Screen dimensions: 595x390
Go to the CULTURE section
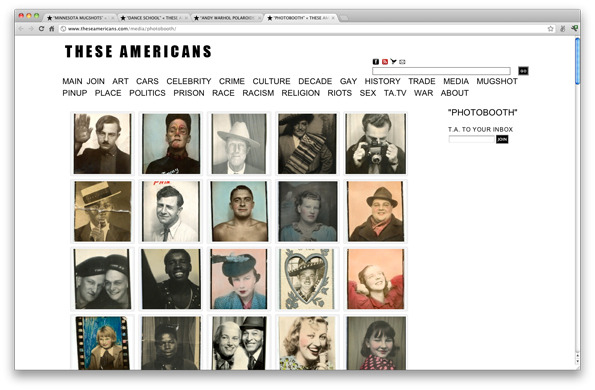click(271, 81)
